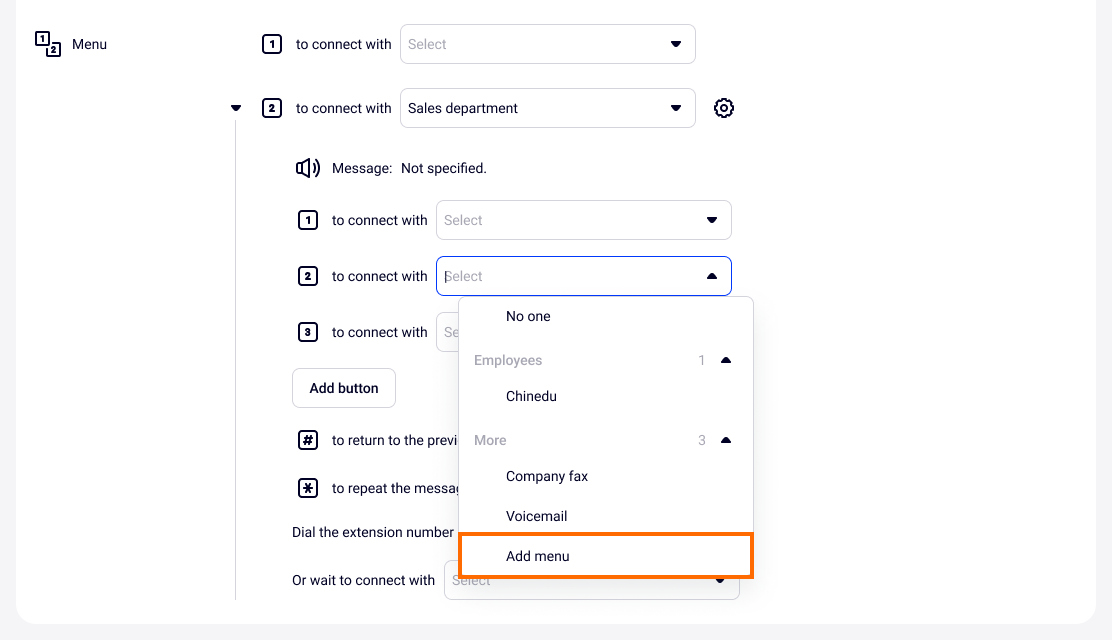Click top-level key 2 icon
1112x640 pixels.
point(272,108)
